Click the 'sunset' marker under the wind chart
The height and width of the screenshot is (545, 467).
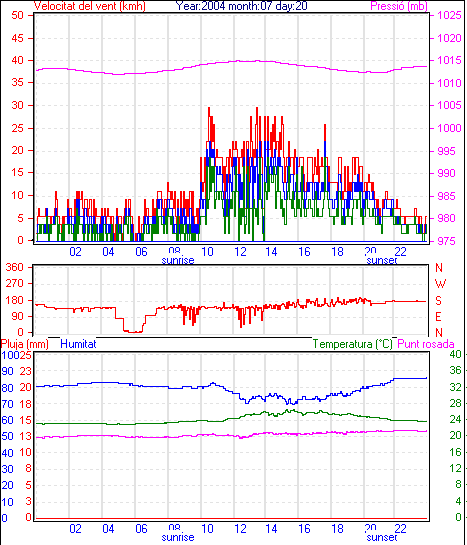[382, 260]
